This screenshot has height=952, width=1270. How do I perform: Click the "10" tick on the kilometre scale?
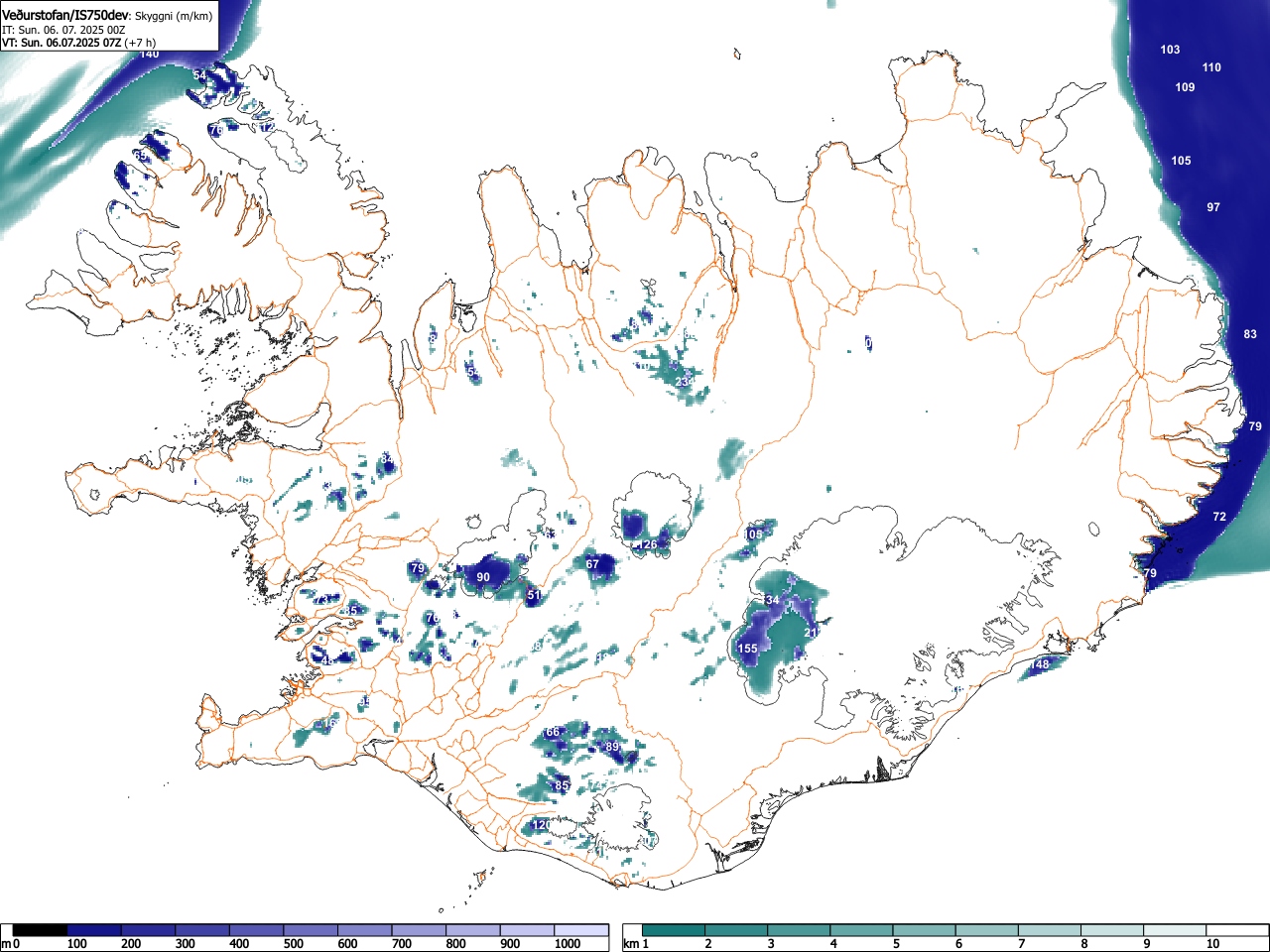(1212, 944)
